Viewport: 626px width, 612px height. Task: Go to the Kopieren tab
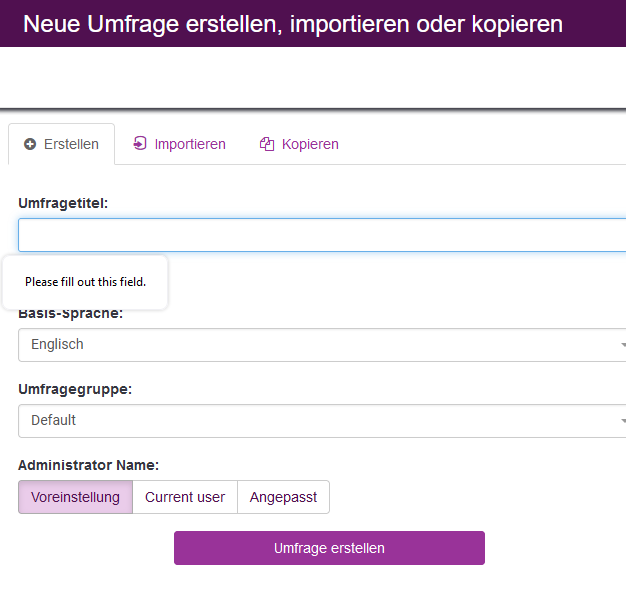tap(299, 144)
